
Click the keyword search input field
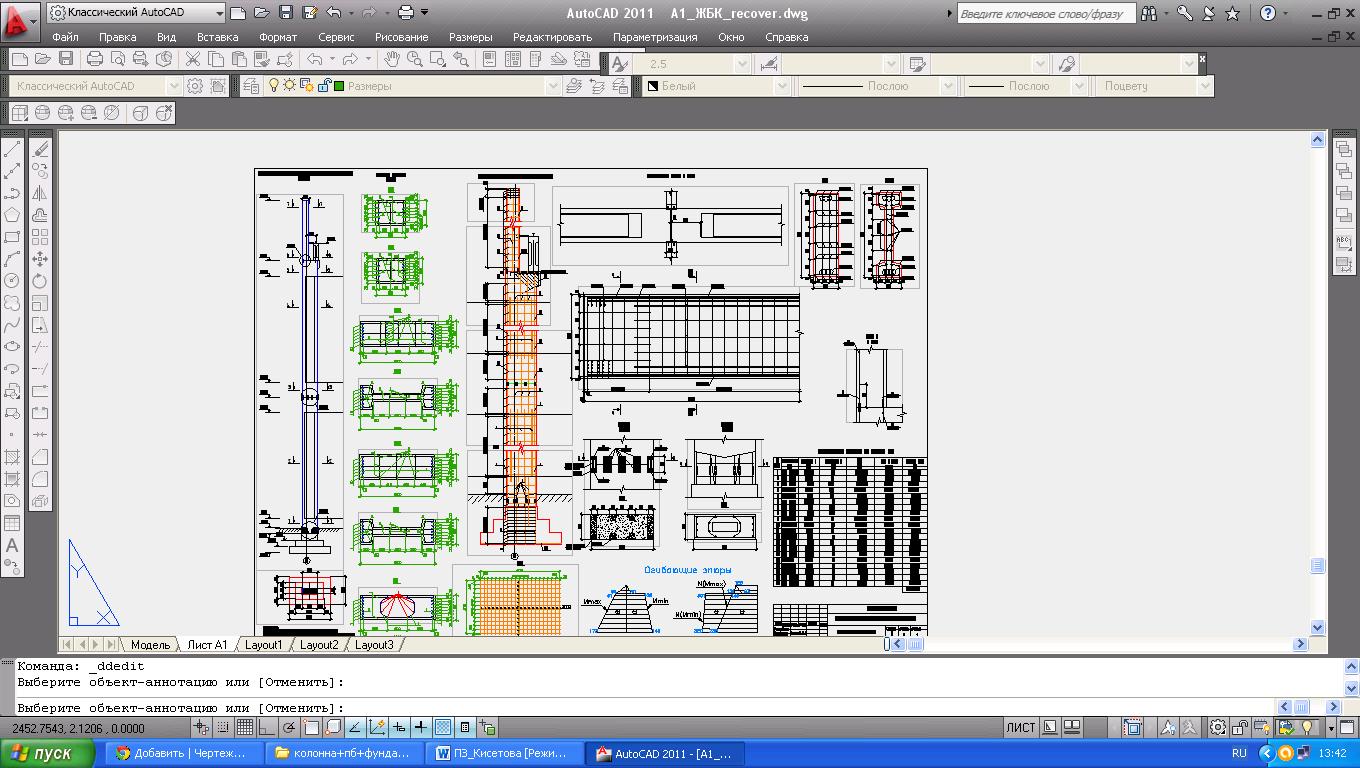pos(1045,14)
